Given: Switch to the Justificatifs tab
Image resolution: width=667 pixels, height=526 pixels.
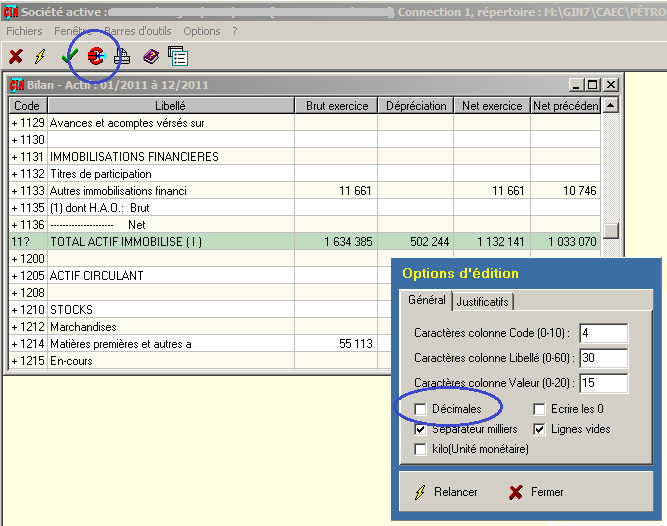Looking at the screenshot, I should pos(482,302).
